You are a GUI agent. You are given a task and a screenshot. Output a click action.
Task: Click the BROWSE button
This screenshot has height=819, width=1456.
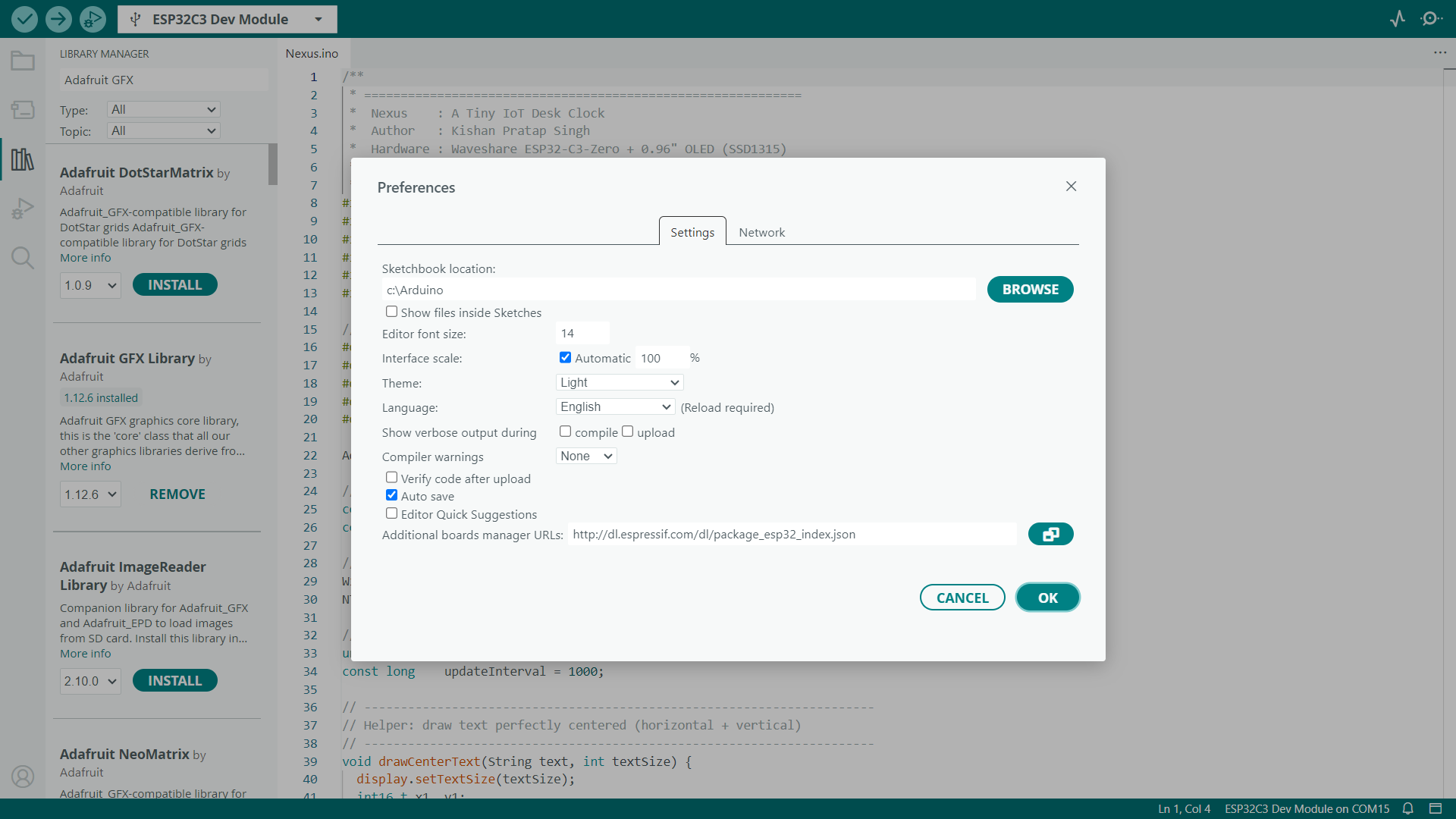tap(1030, 289)
